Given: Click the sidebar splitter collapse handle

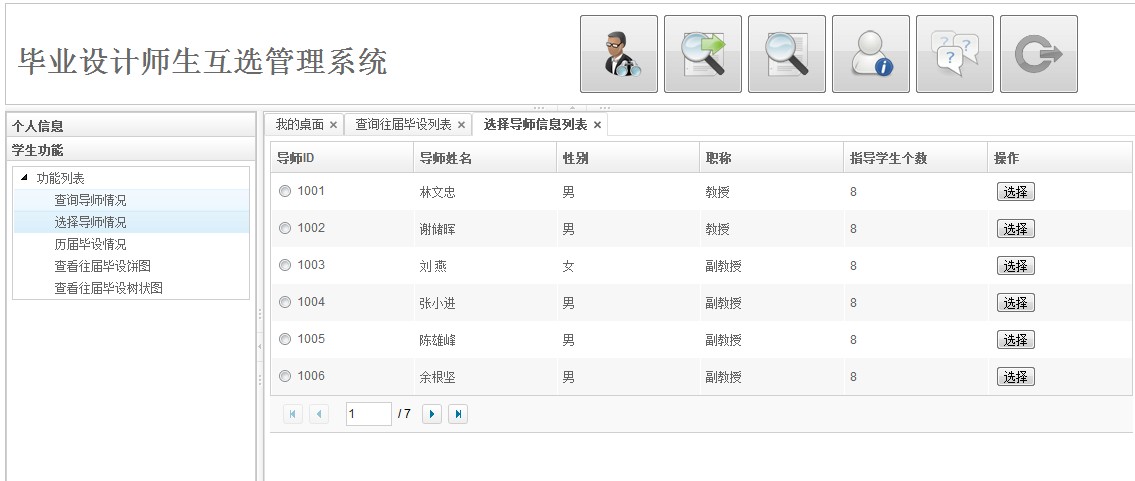Looking at the screenshot, I should pos(259,347).
